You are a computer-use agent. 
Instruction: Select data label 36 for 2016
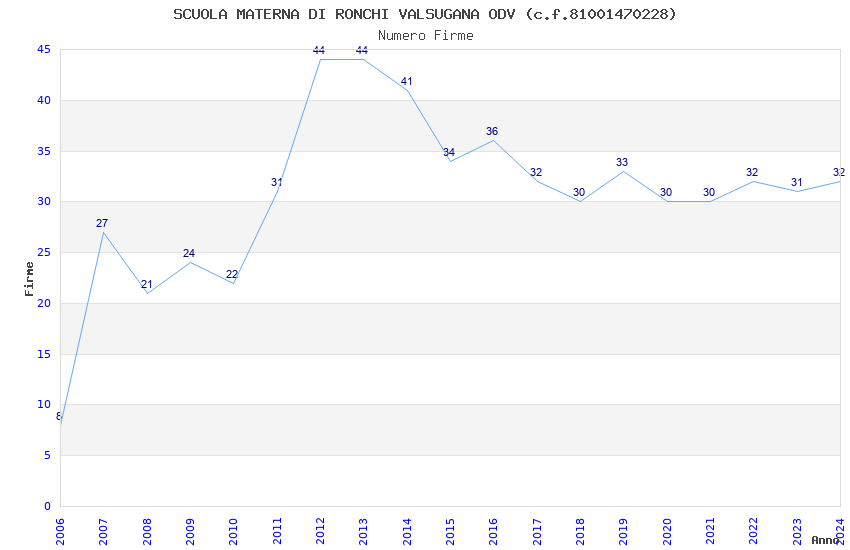coord(492,131)
